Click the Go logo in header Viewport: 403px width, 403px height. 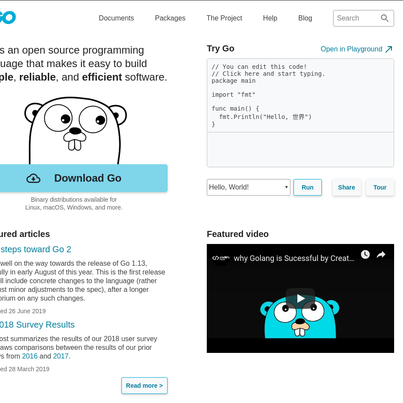7,18
